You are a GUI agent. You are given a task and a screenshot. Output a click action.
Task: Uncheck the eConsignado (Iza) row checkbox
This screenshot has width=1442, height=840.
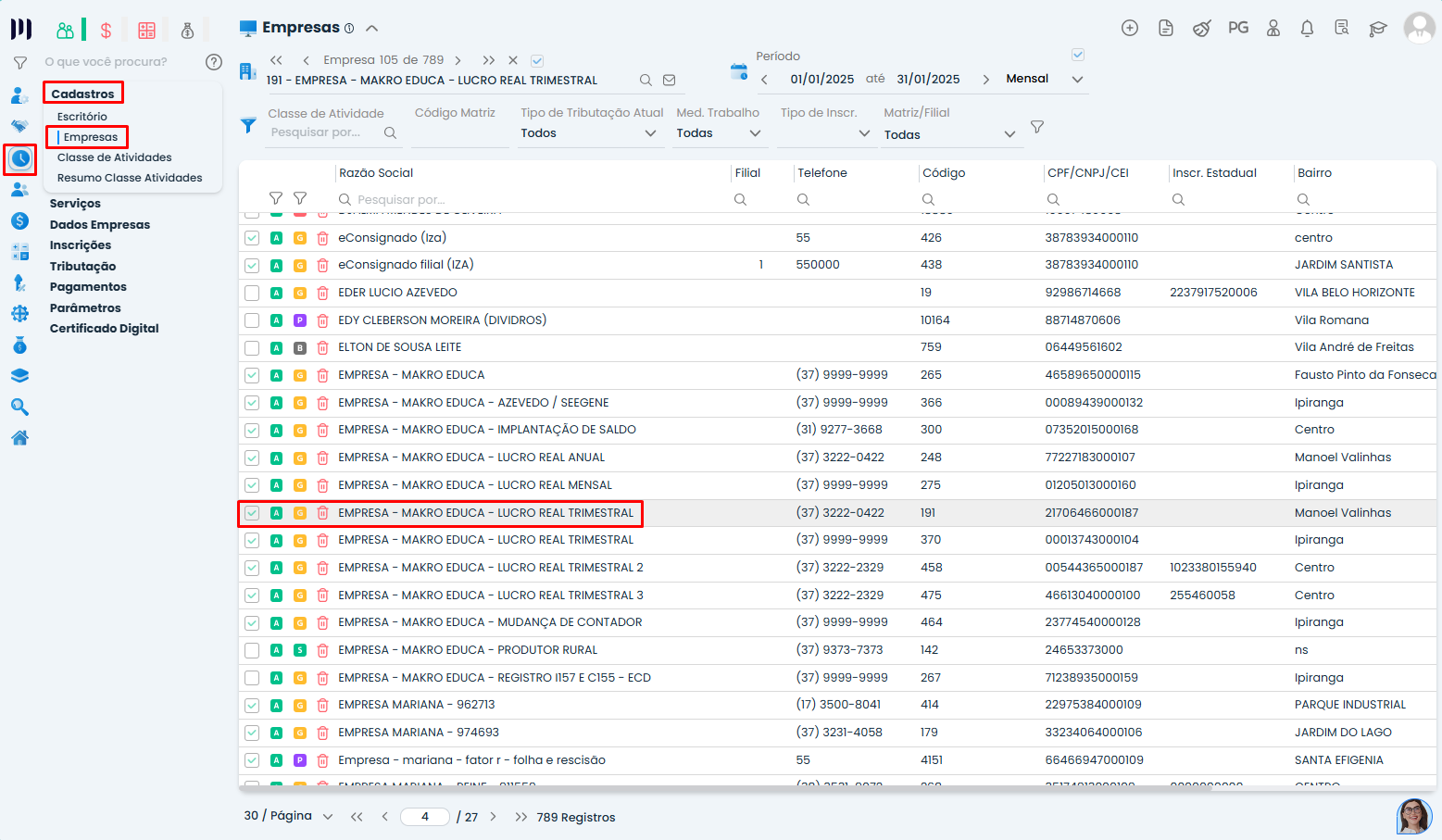pos(252,238)
